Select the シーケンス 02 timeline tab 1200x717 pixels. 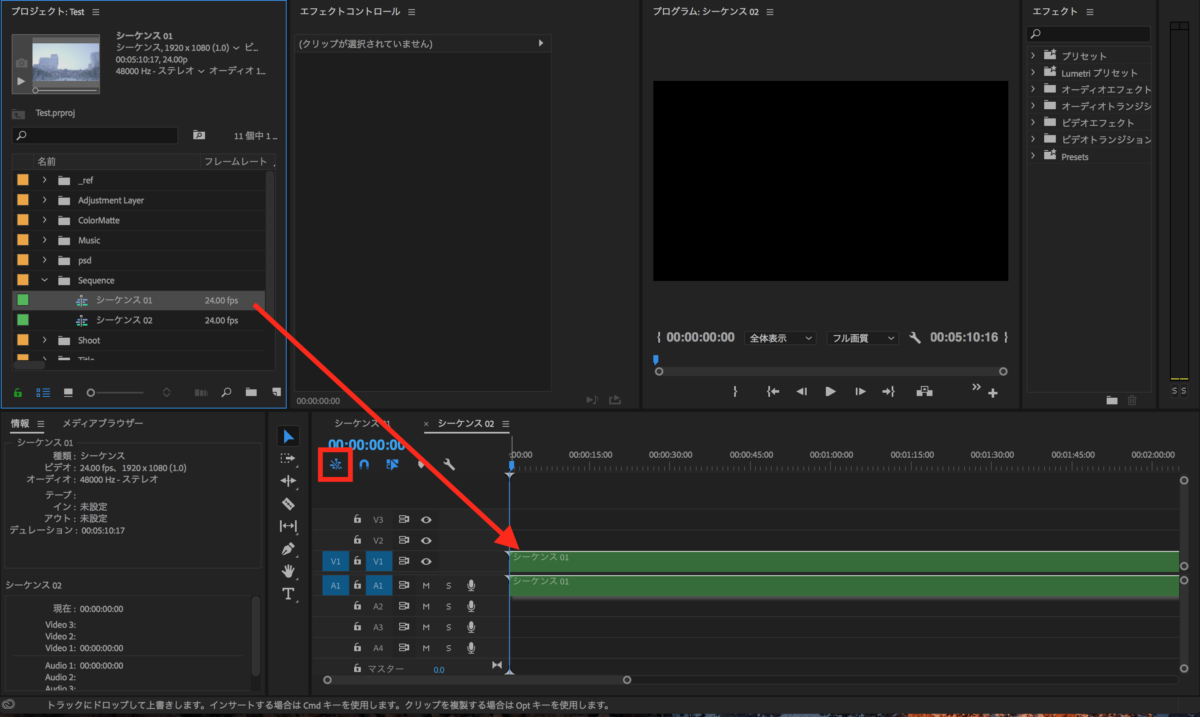point(466,424)
